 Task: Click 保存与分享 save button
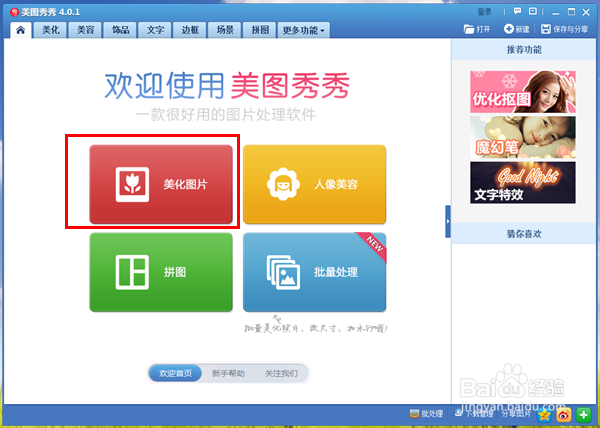tap(565, 29)
